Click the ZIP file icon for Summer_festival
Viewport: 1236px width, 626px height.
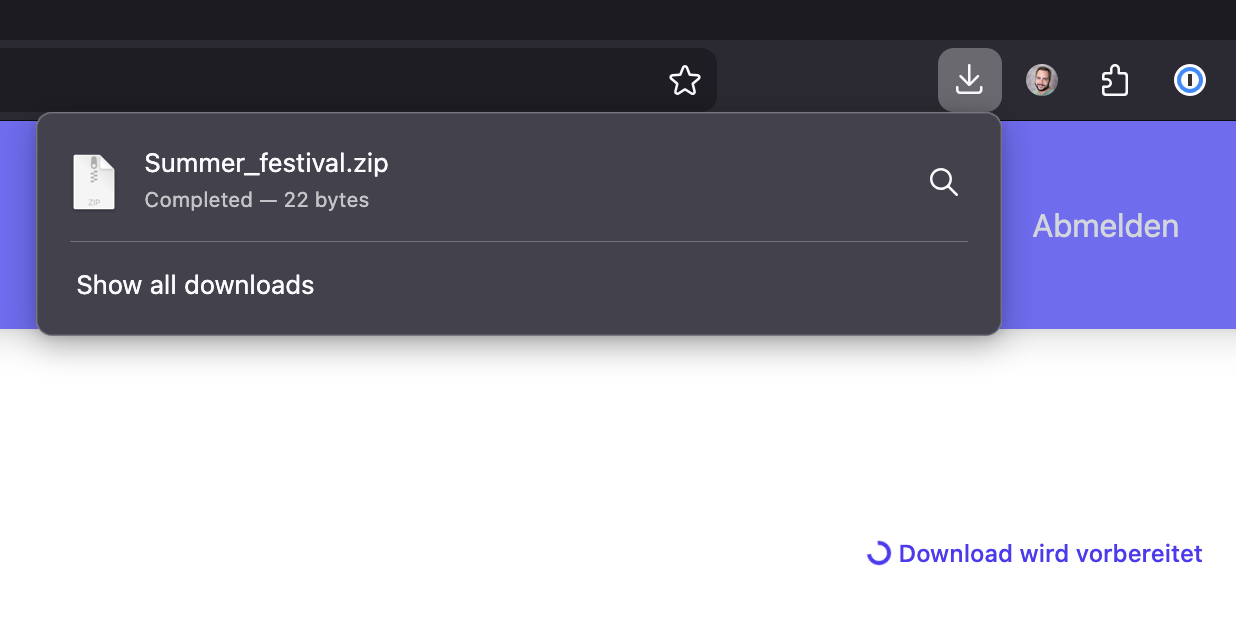[x=94, y=182]
